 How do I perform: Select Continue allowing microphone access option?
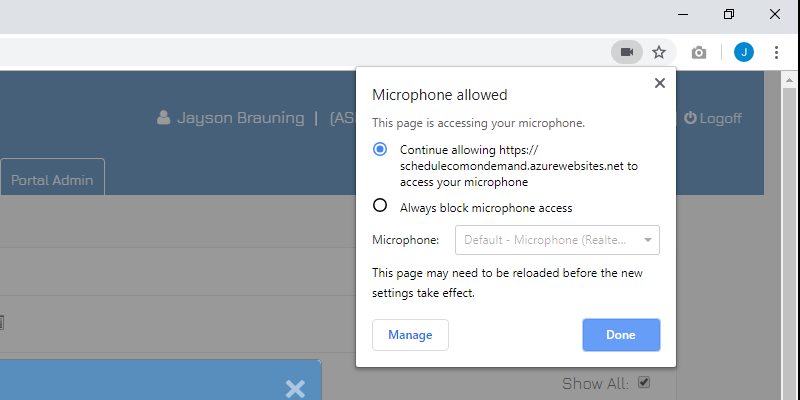pos(380,149)
